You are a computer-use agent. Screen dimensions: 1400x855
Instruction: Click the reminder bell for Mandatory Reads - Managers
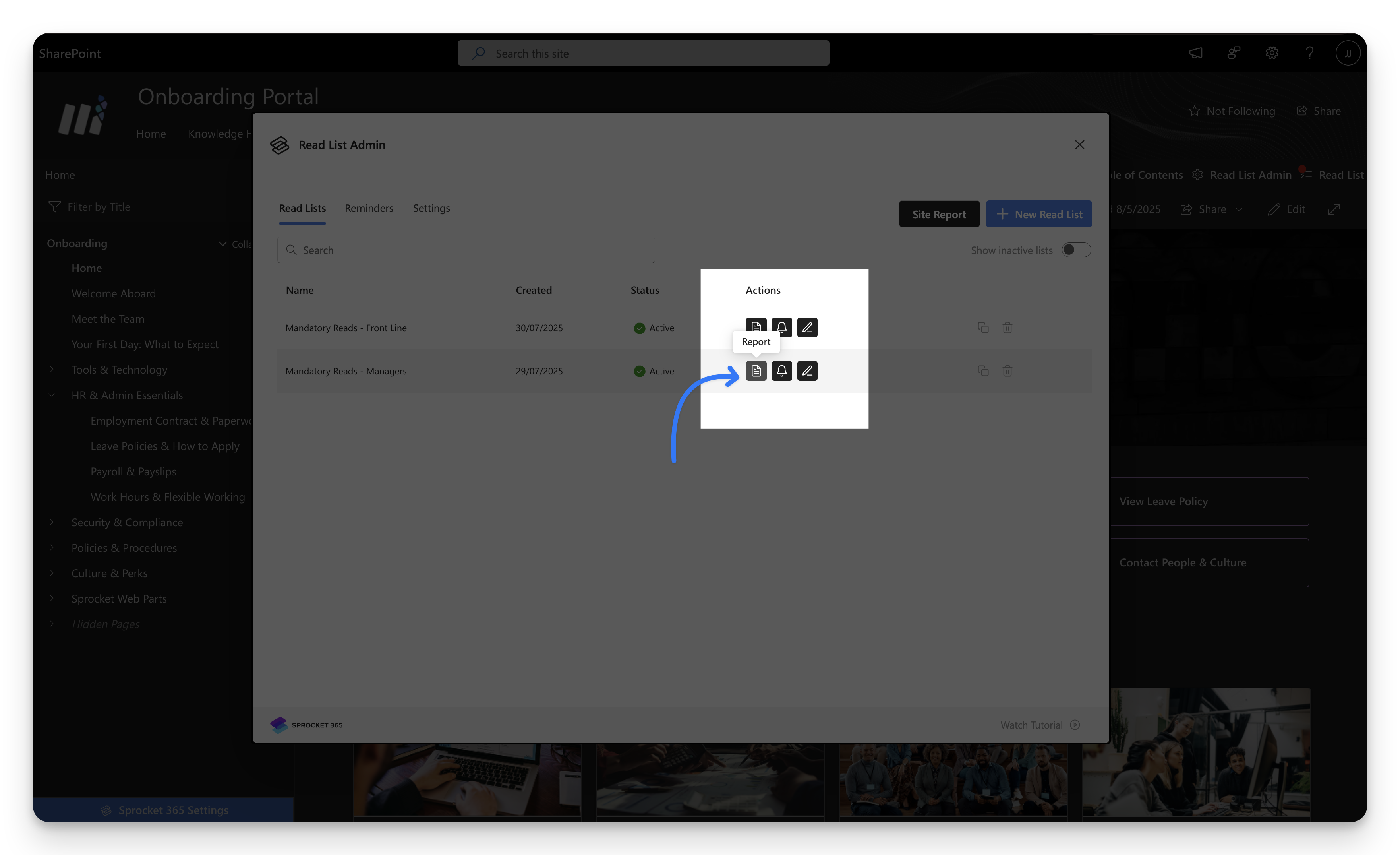coord(782,370)
